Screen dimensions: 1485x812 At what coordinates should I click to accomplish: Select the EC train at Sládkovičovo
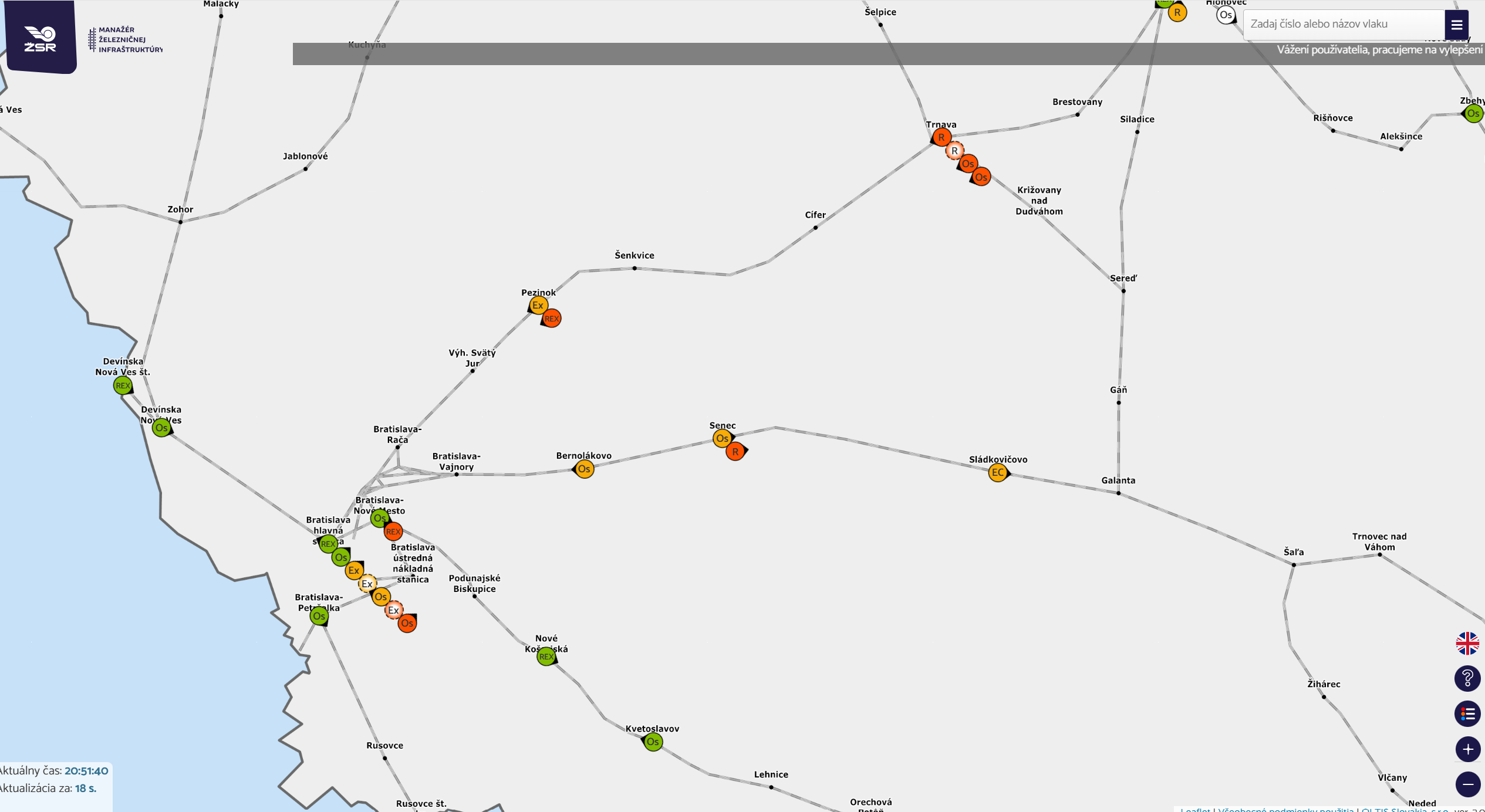click(997, 472)
